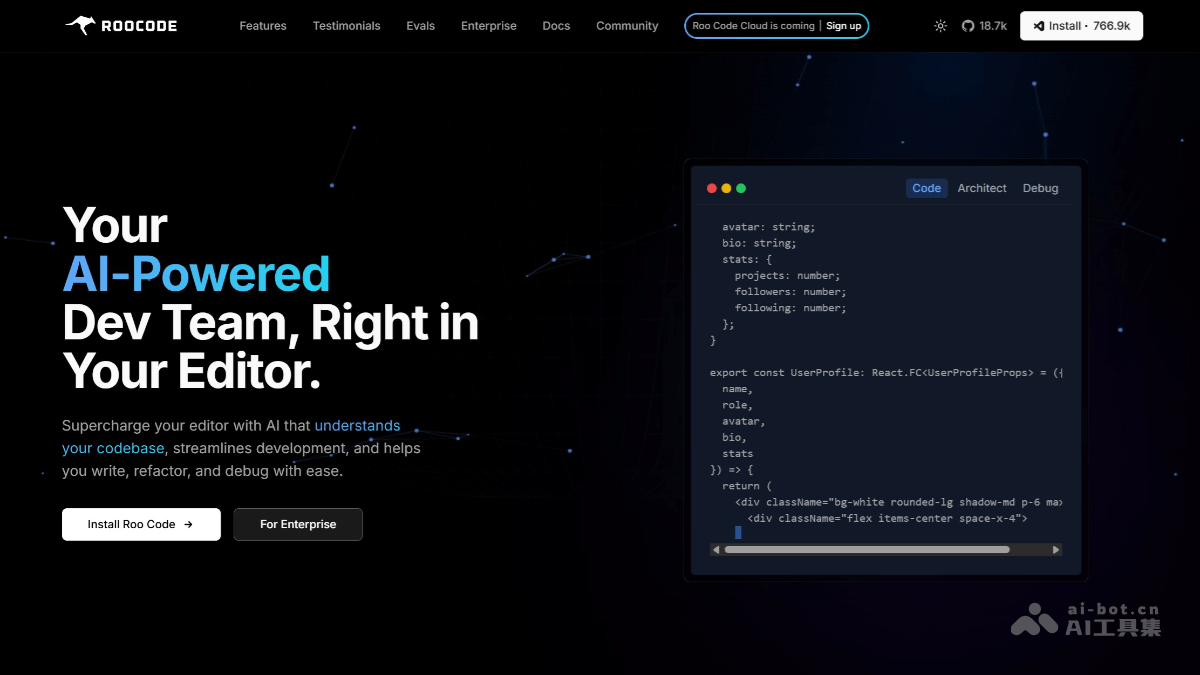Open the Features menu item
This screenshot has height=675, width=1200.
[262, 25]
